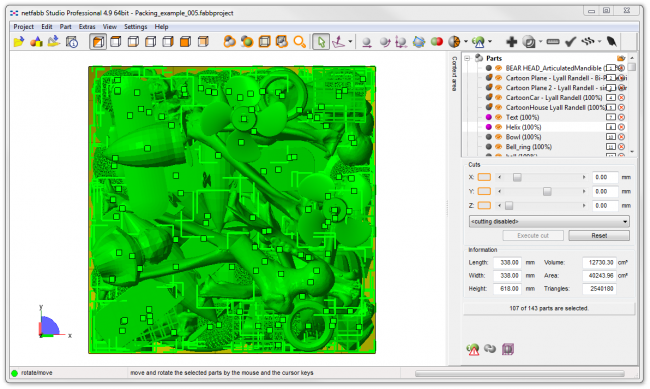Open the Settings menu

coord(136,27)
